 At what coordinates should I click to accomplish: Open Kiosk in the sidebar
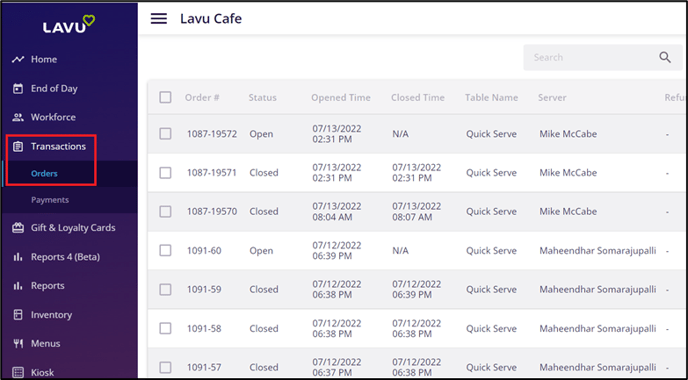43,373
